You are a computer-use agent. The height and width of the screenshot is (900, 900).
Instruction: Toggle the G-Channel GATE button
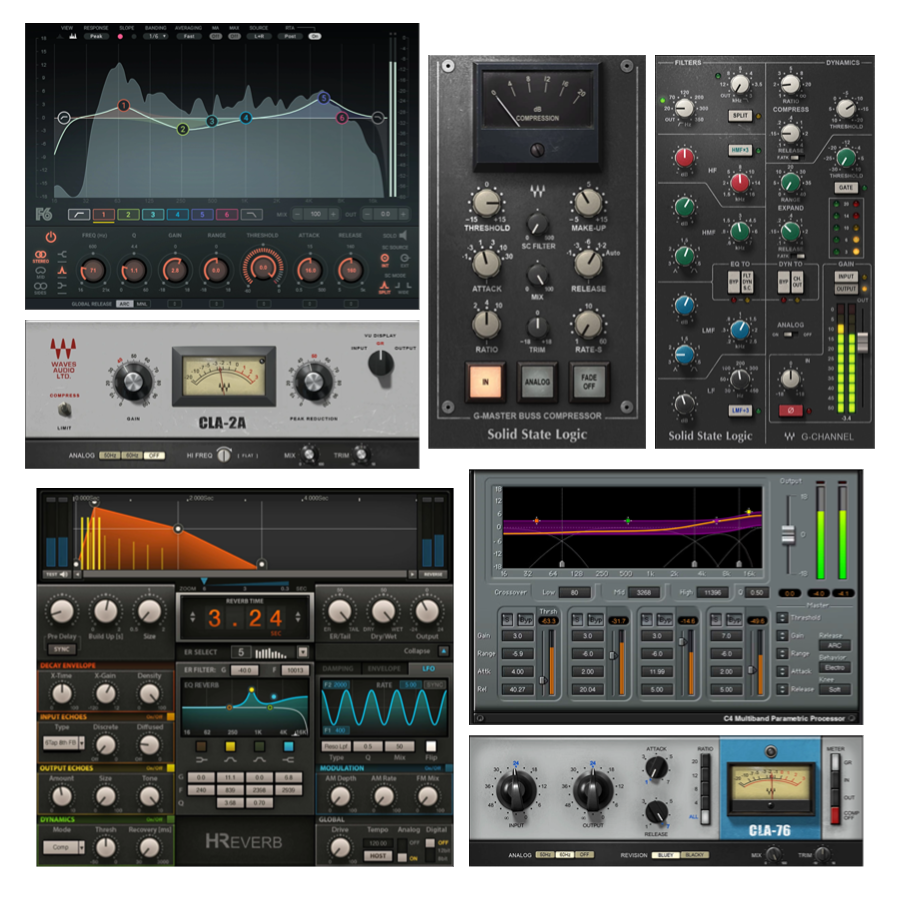tap(845, 188)
